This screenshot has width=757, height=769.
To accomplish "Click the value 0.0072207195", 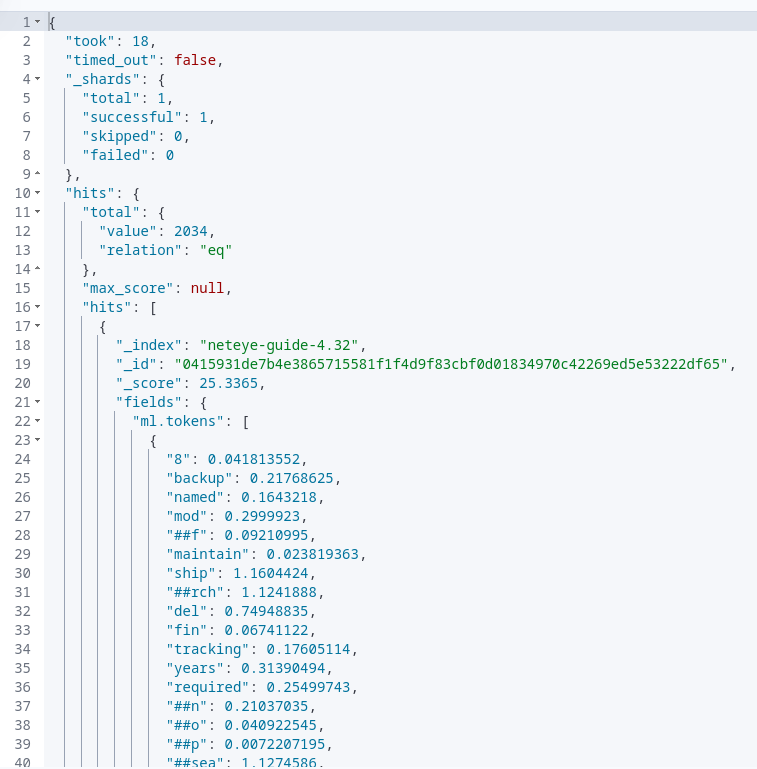I will (x=275, y=744).
